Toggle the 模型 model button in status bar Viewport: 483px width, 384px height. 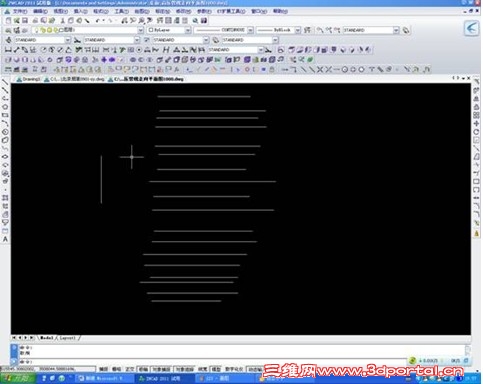click(x=216, y=369)
